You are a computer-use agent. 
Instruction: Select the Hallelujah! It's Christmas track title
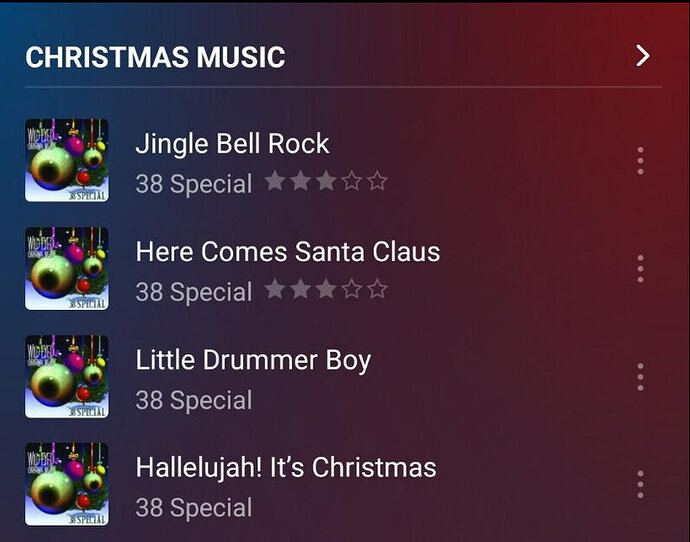(x=286, y=467)
